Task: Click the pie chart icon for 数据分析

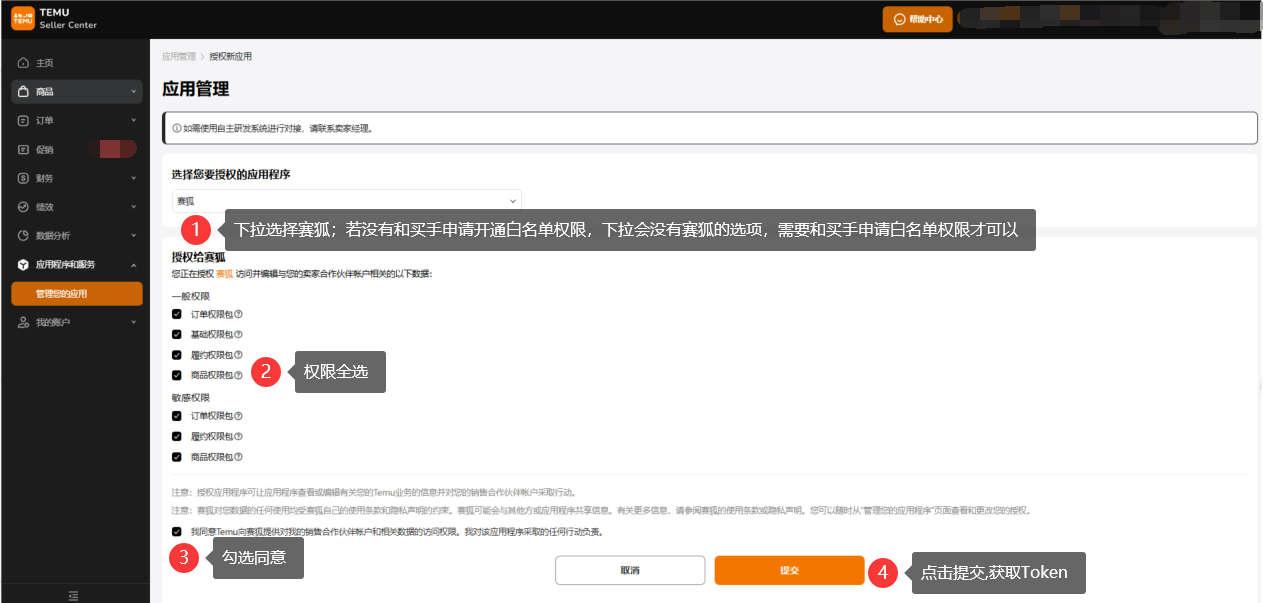Action: [23, 236]
